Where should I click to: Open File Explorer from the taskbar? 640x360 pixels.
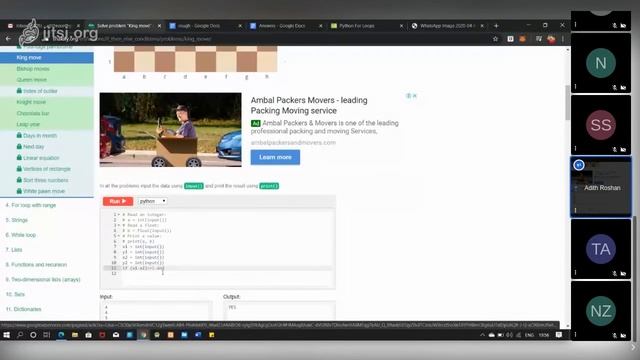coord(75,335)
